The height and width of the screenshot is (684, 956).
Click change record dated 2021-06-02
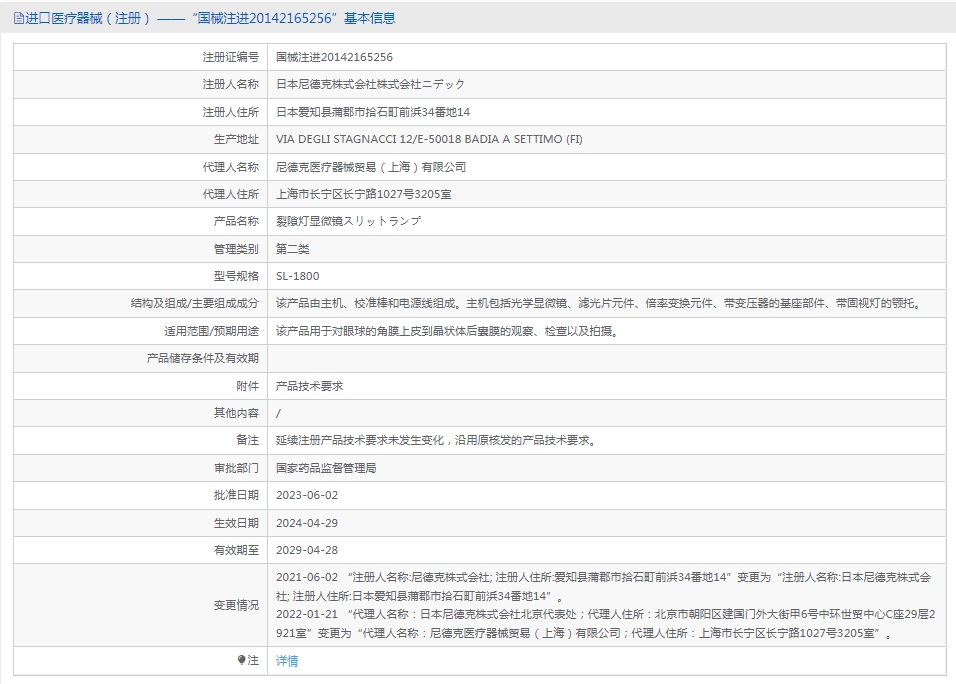[x=604, y=586]
